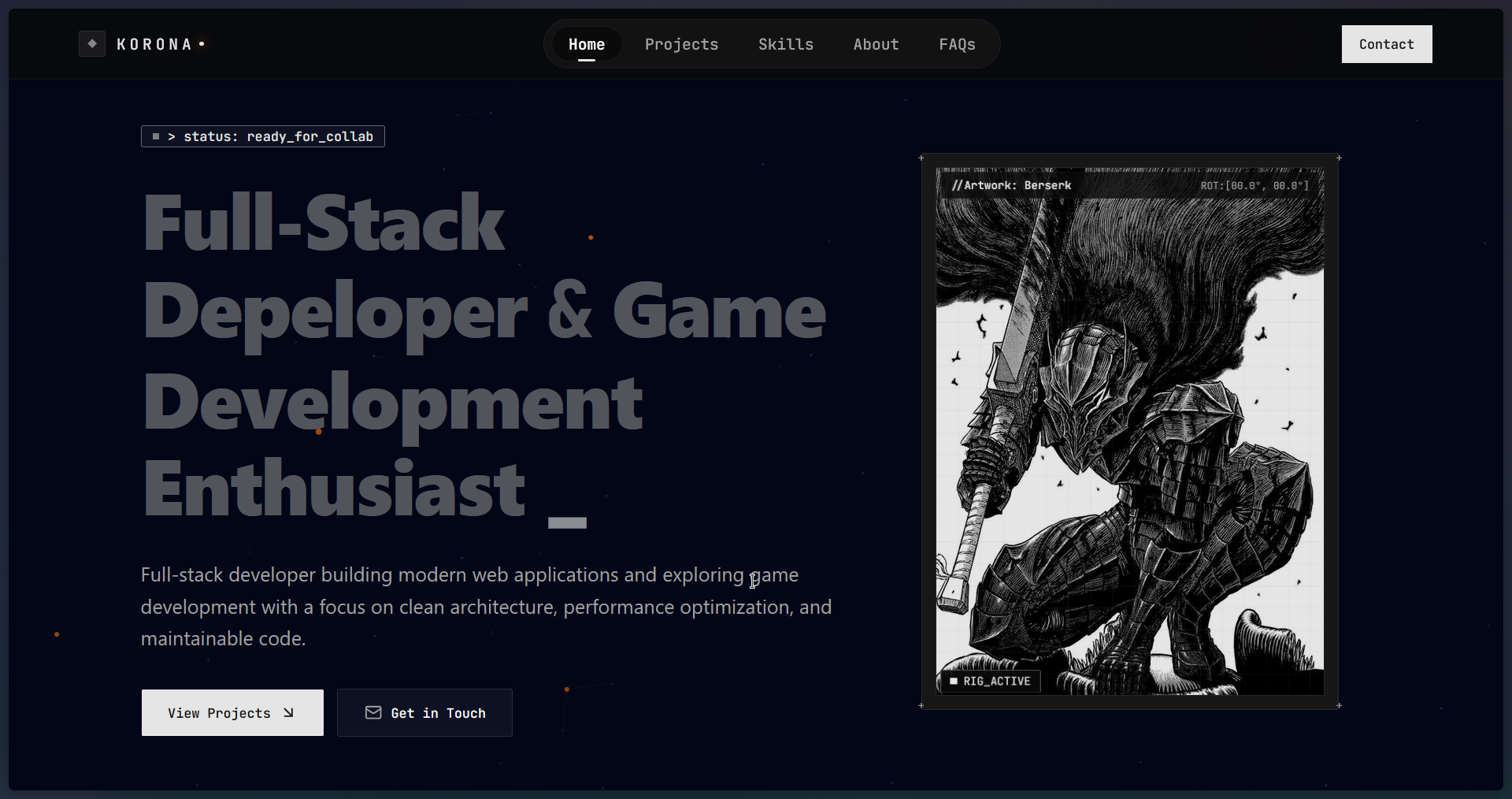Click the envelope icon in Get in Touch
The width and height of the screenshot is (1512, 799).
coord(373,712)
